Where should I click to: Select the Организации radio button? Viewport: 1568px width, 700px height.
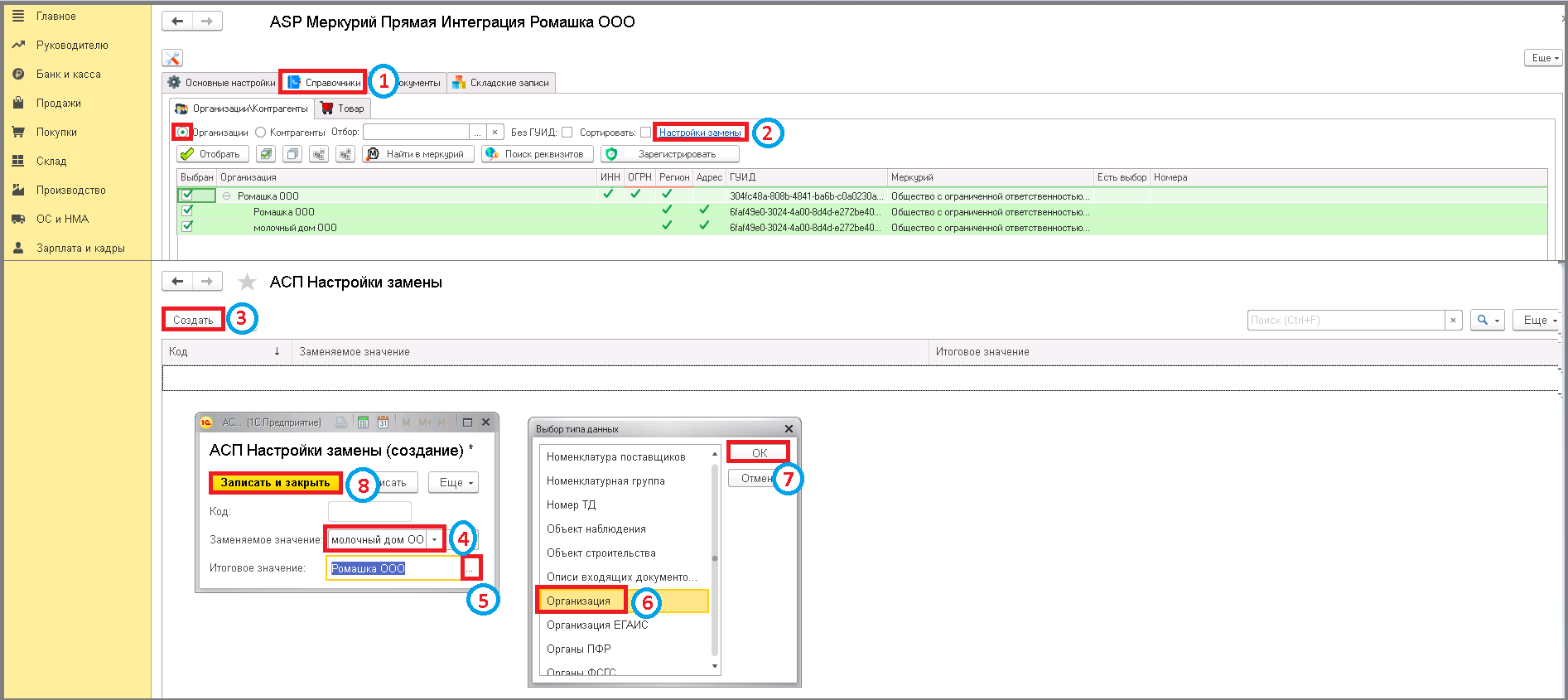click(182, 132)
